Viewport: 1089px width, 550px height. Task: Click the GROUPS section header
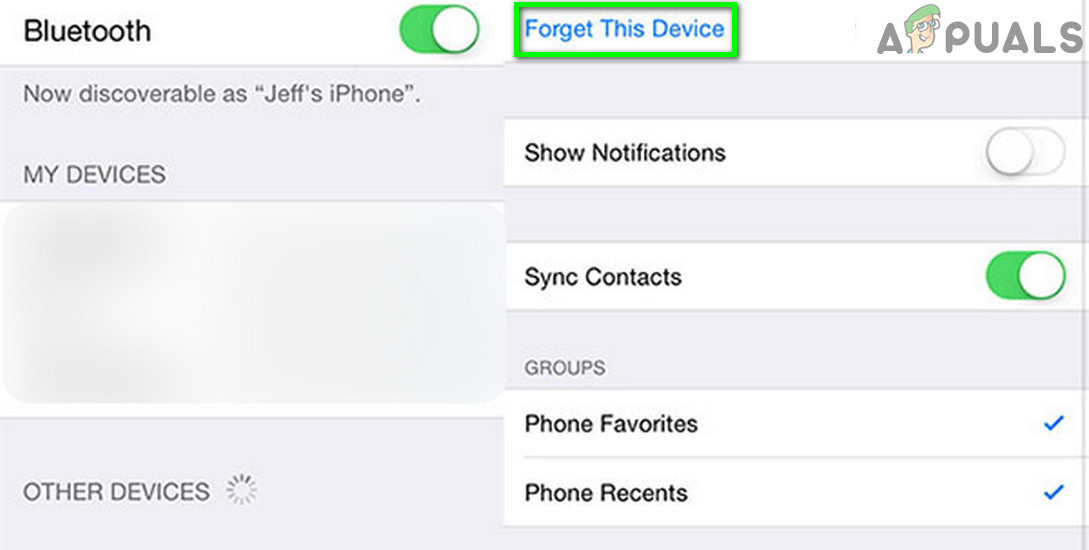tap(565, 367)
